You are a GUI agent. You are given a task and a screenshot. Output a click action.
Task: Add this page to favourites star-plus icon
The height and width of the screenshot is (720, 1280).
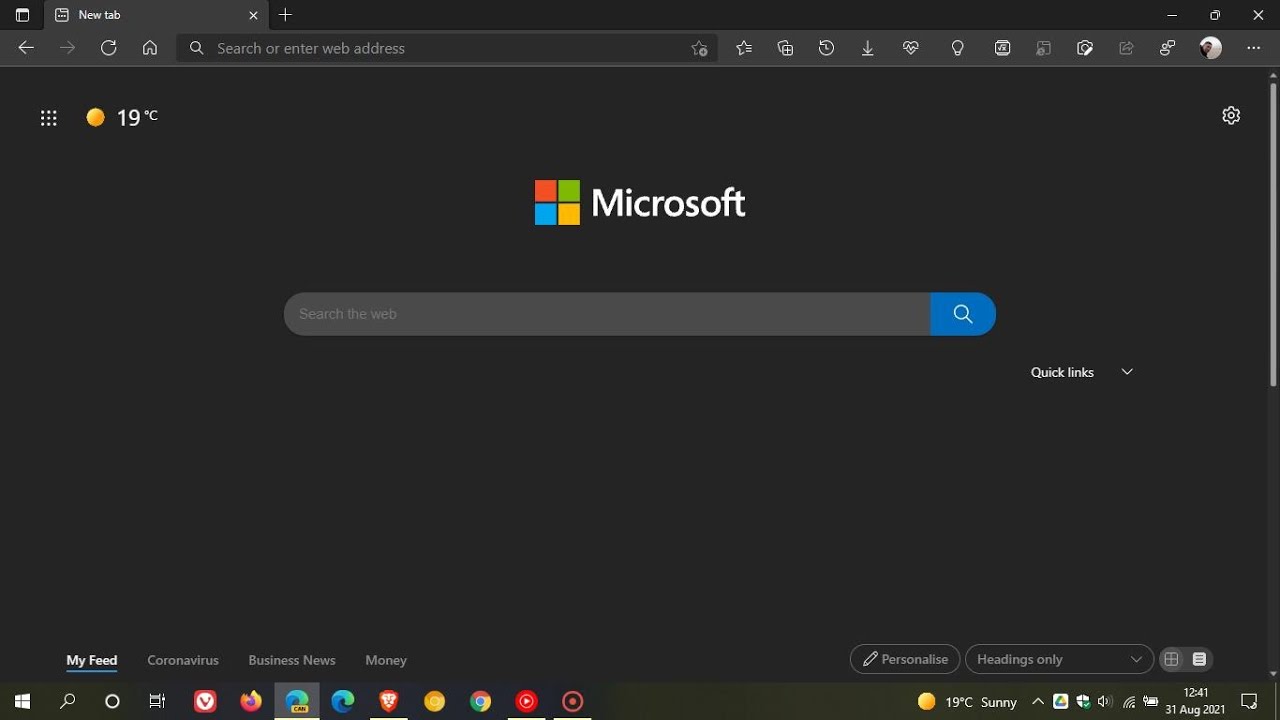point(699,48)
